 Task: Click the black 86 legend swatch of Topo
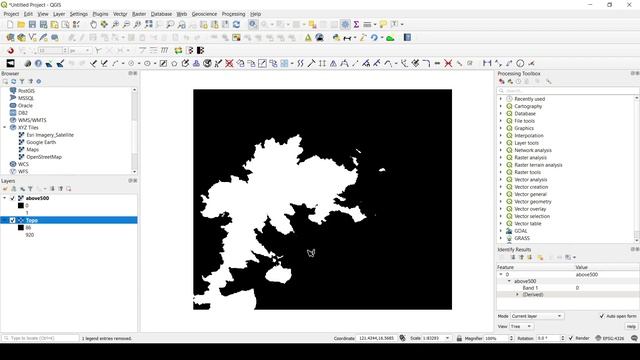(21, 227)
